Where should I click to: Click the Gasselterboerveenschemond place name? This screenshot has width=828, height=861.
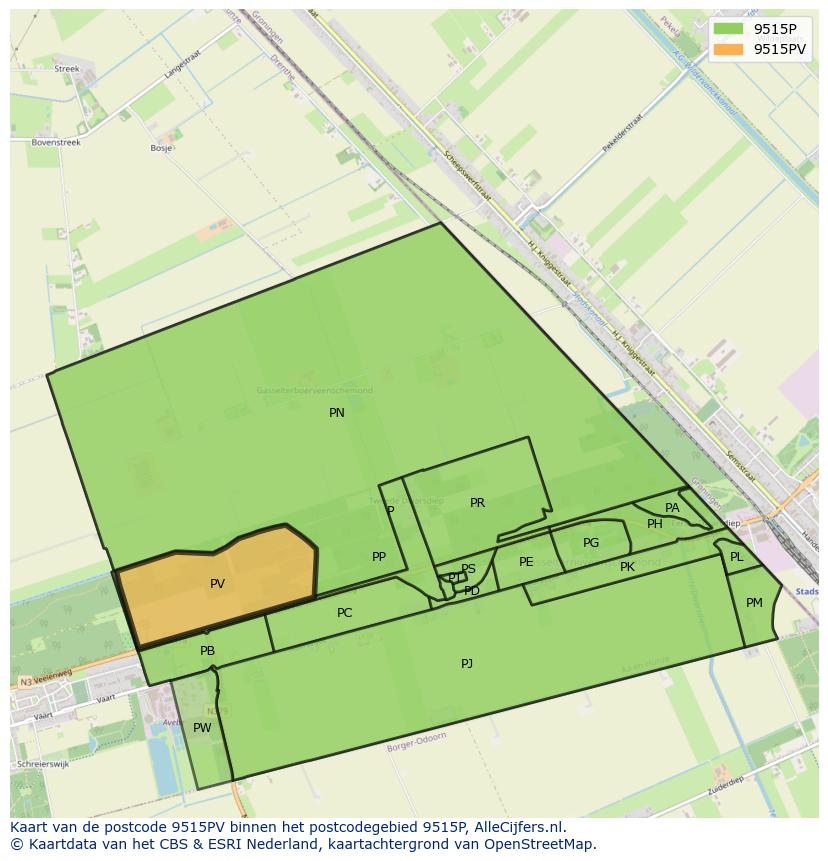click(315, 391)
